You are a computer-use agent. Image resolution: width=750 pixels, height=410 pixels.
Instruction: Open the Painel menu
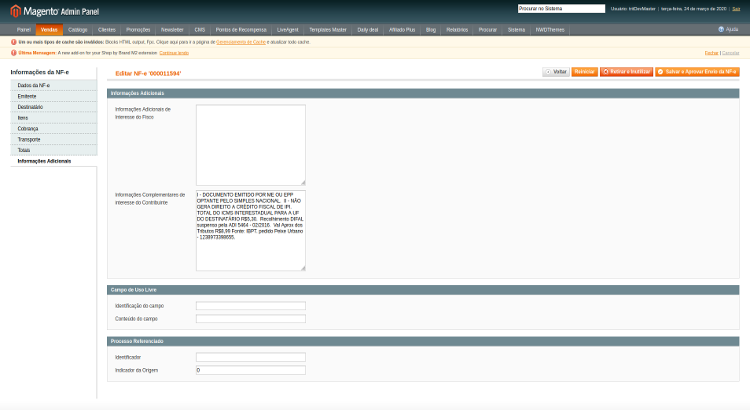[23, 30]
